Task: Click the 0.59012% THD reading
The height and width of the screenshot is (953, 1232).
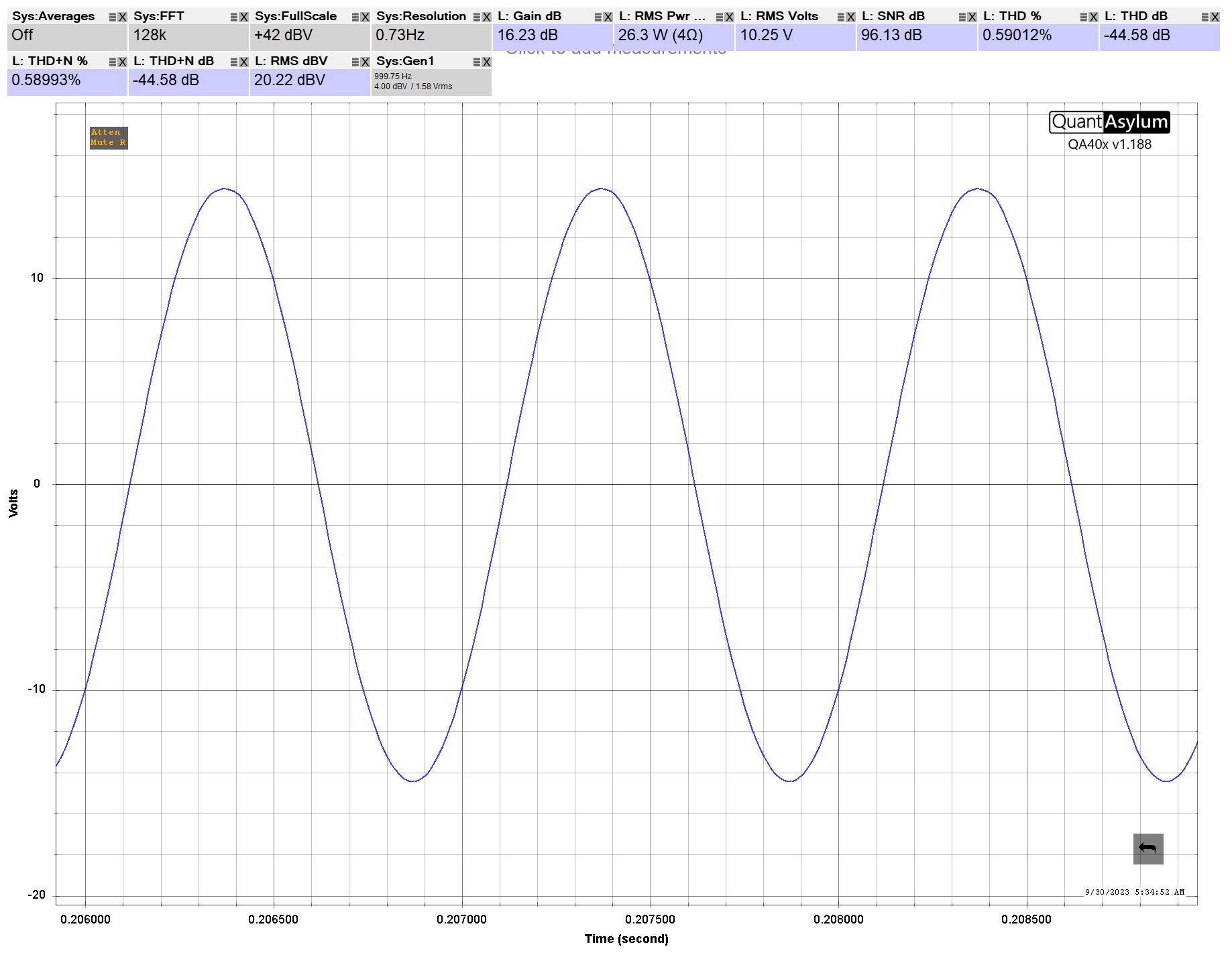Action: pos(1017,35)
